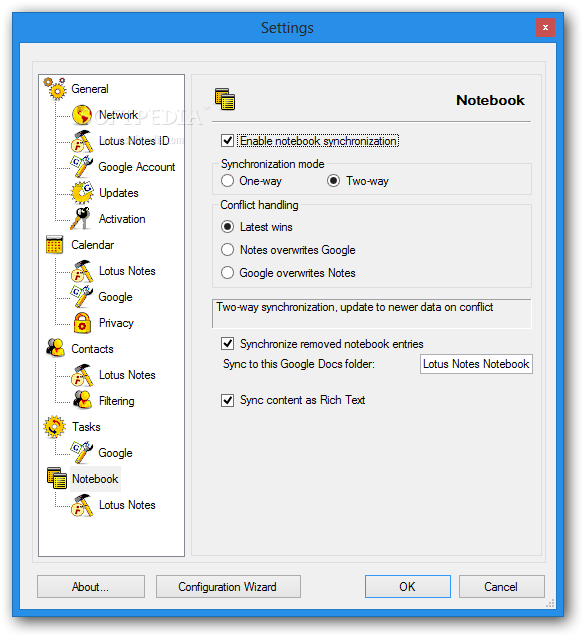This screenshot has width=584, height=637.
Task: Click the notebook icon in the panel header
Action: click(225, 99)
